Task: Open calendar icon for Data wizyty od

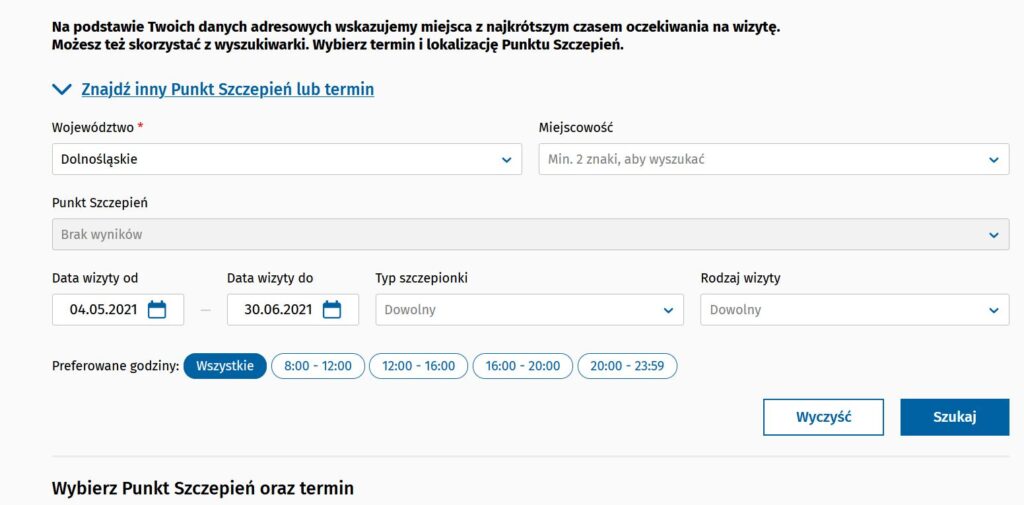Action: click(x=157, y=310)
